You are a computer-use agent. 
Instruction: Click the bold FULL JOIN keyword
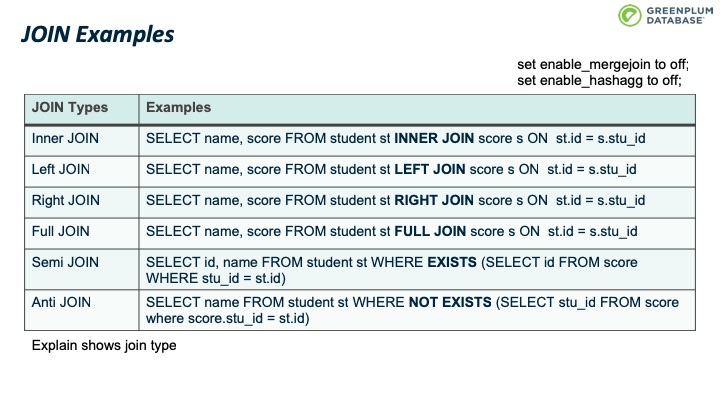pyautogui.click(x=430, y=231)
